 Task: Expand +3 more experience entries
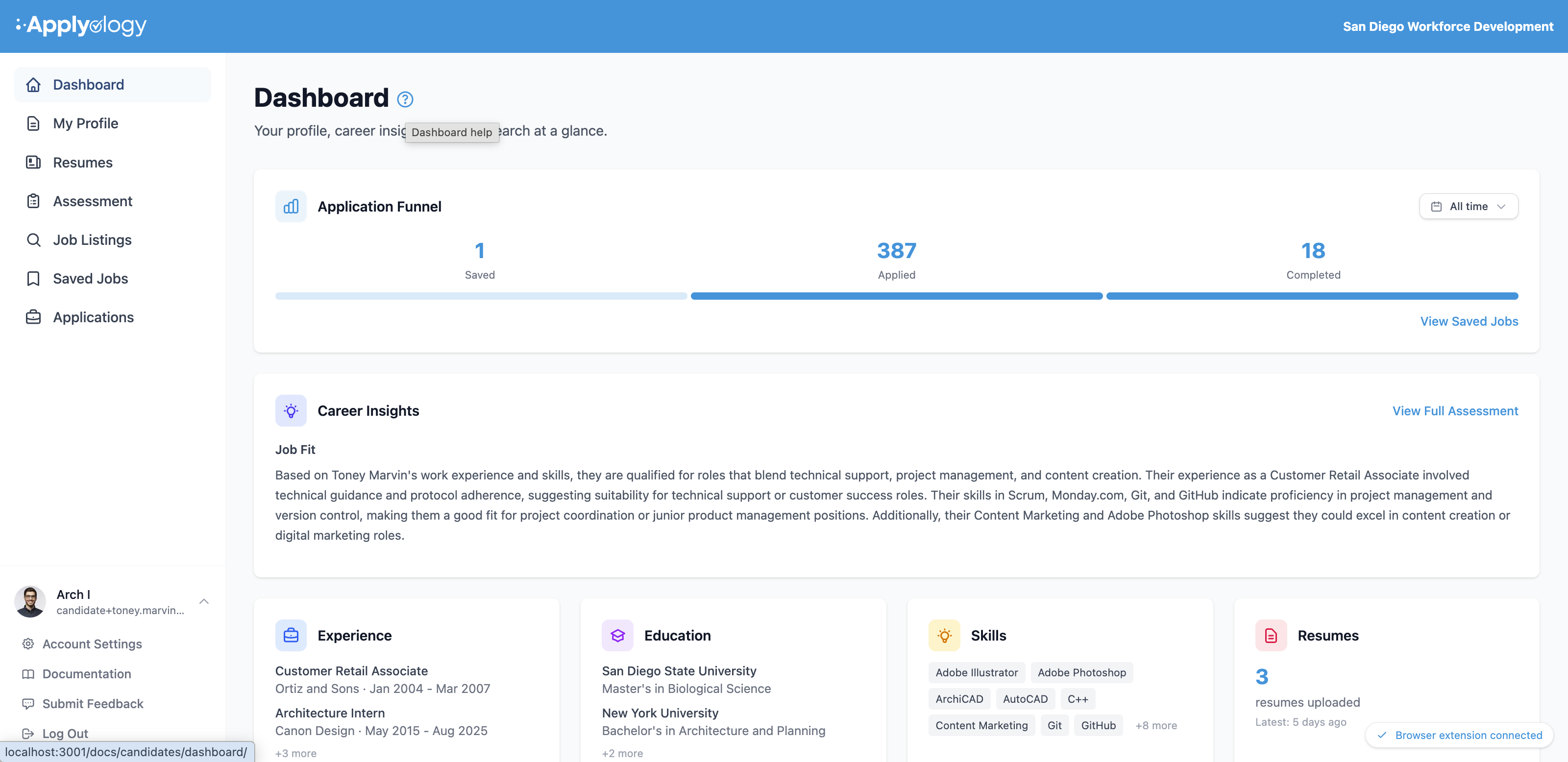(296, 753)
